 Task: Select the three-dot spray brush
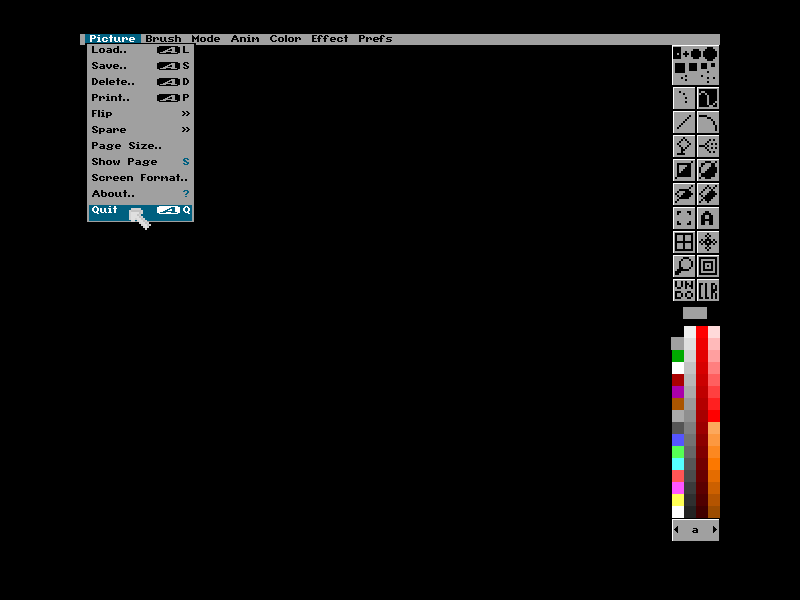[684, 78]
